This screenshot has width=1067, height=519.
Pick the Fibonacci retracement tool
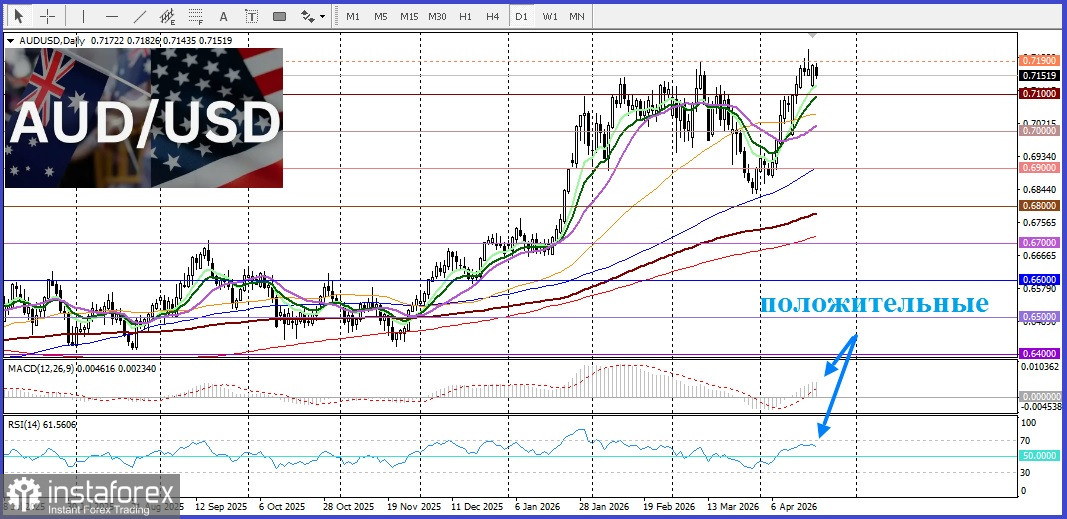tap(196, 16)
